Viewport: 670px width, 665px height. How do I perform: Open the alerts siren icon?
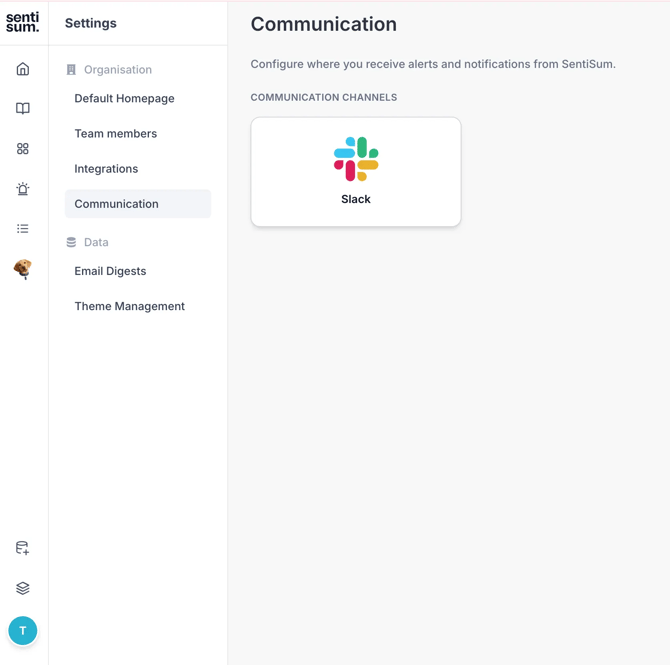coord(23,189)
